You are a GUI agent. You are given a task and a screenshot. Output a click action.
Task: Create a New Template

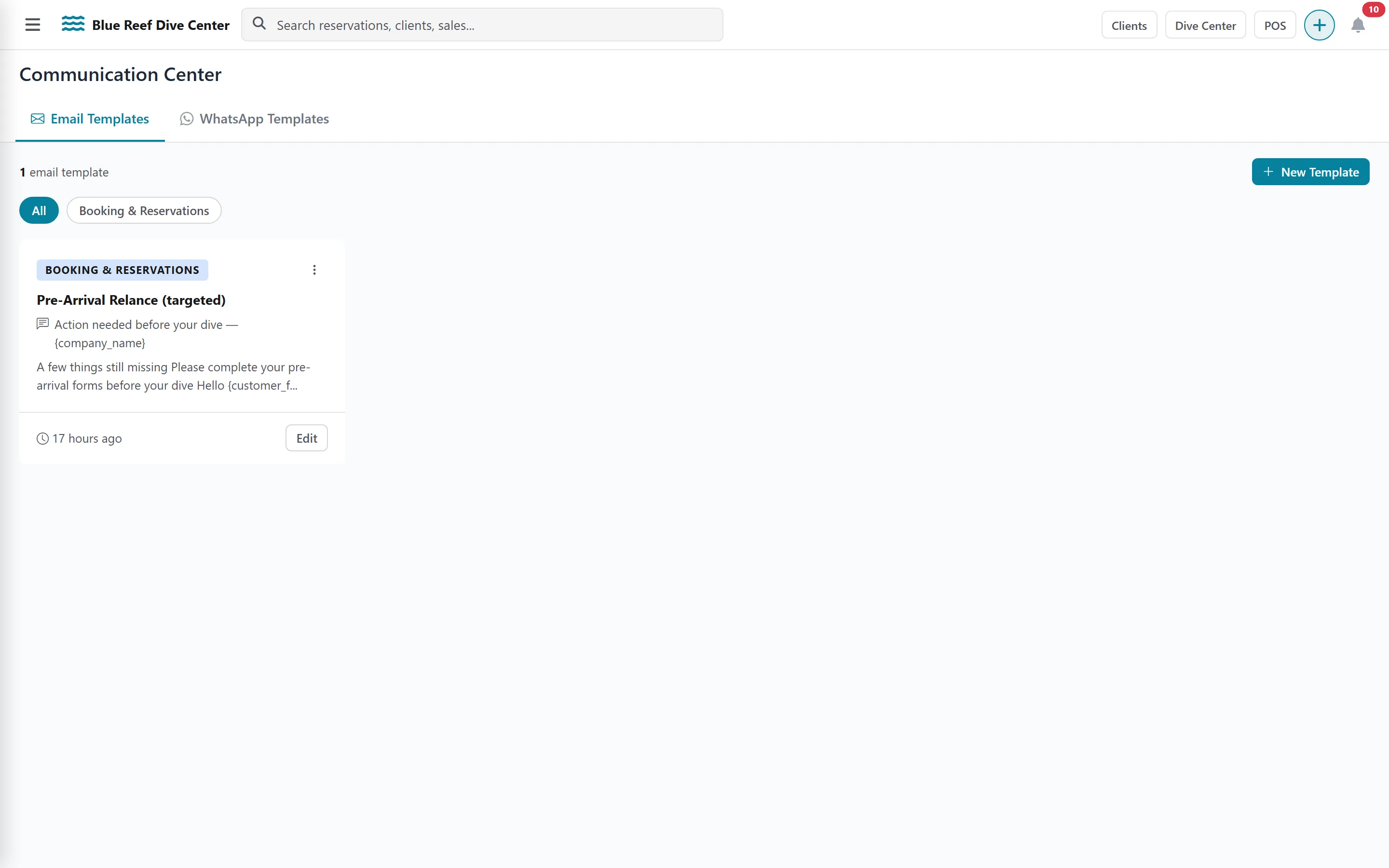(1310, 172)
